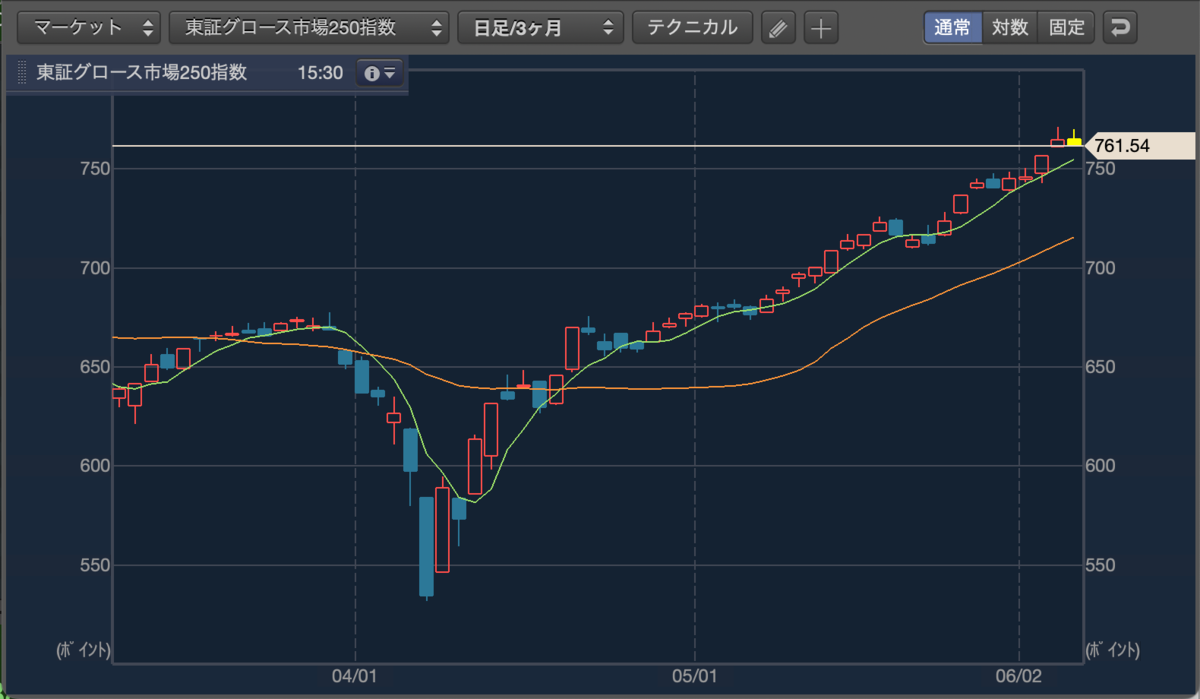The width and height of the screenshot is (1200, 699).
Task: Change the 日足/3ヶ月 period dropdown
Action: pos(540,27)
